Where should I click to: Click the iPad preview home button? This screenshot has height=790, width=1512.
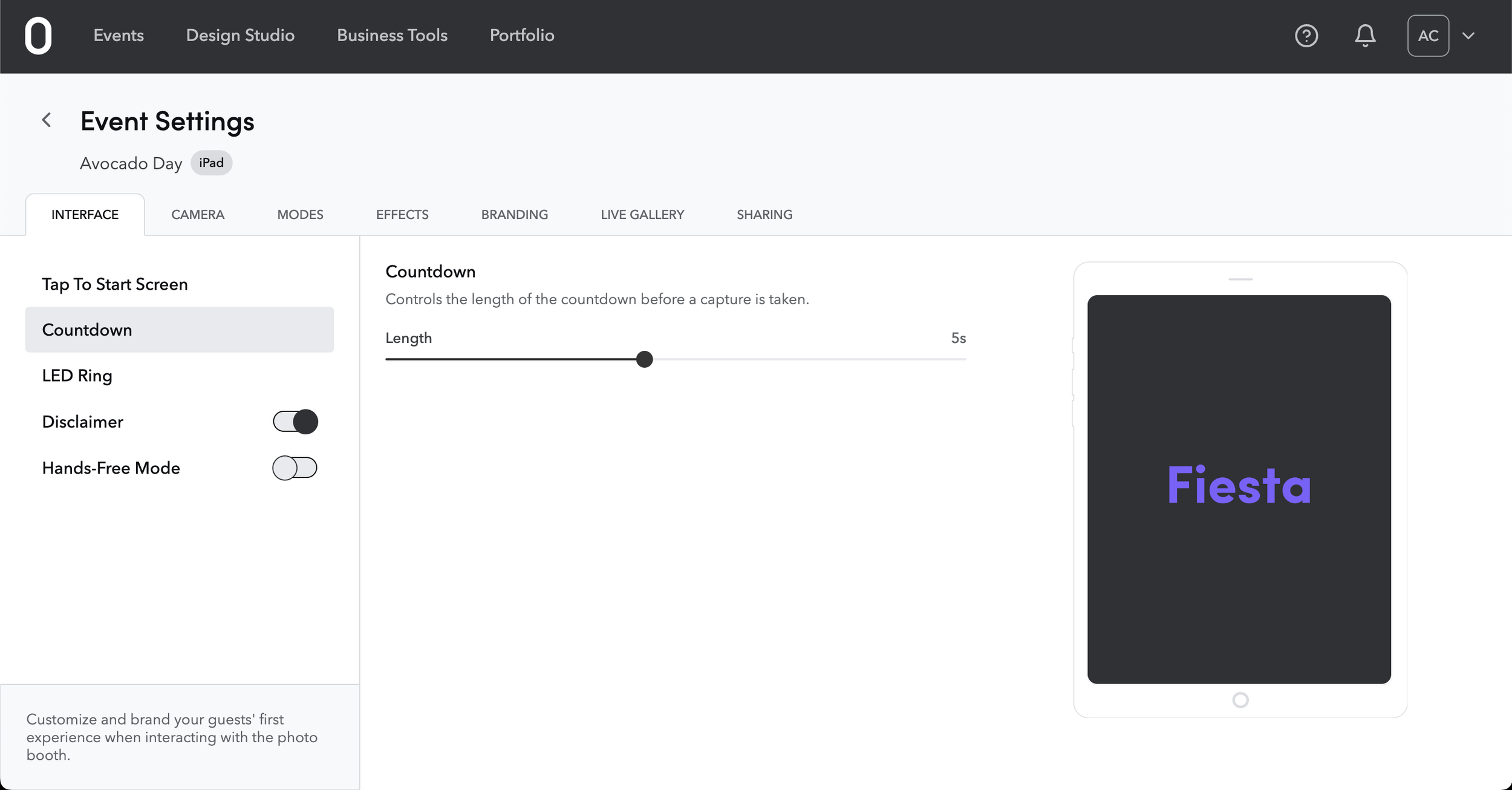point(1240,700)
